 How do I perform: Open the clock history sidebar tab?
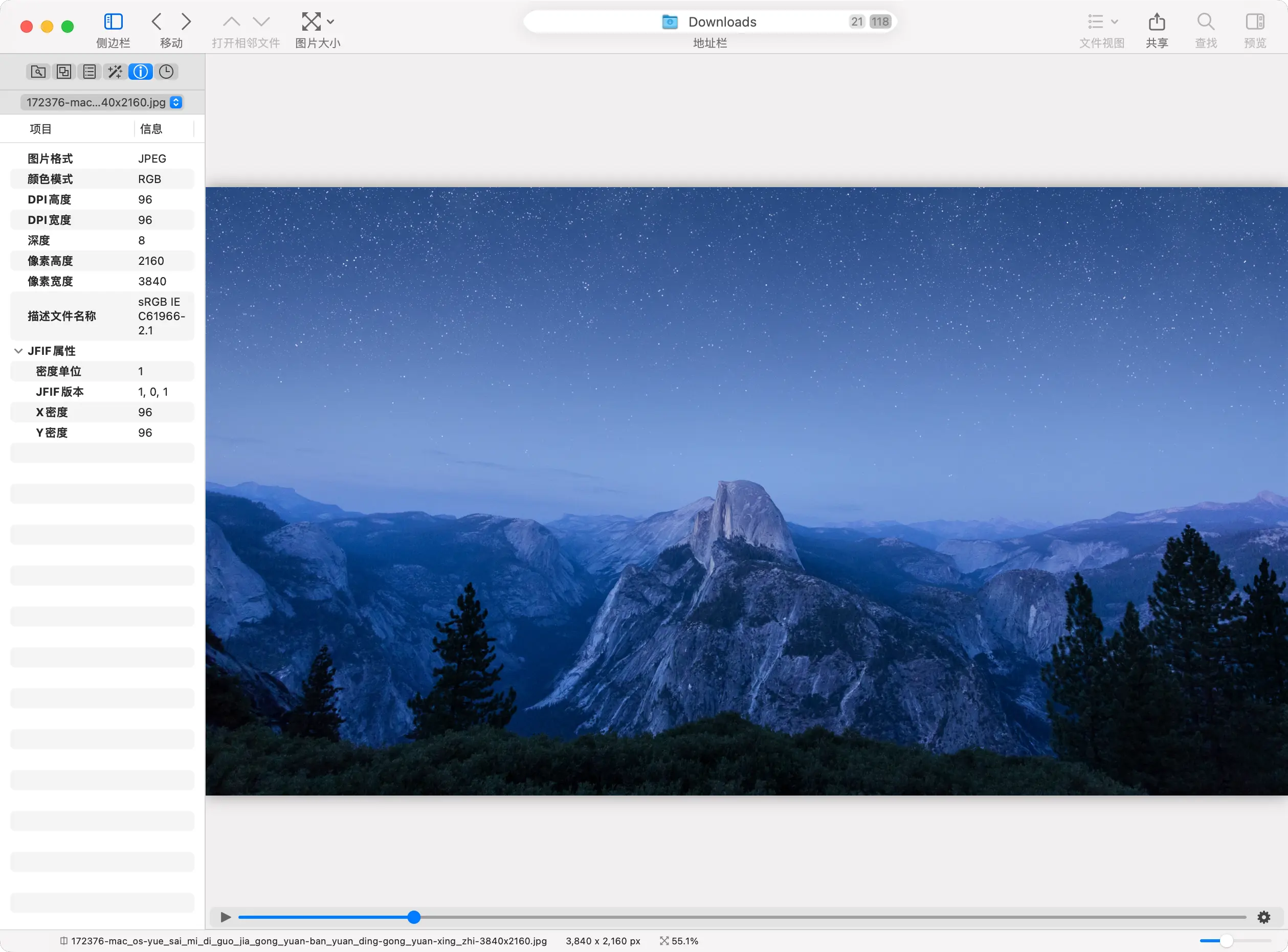(166, 72)
